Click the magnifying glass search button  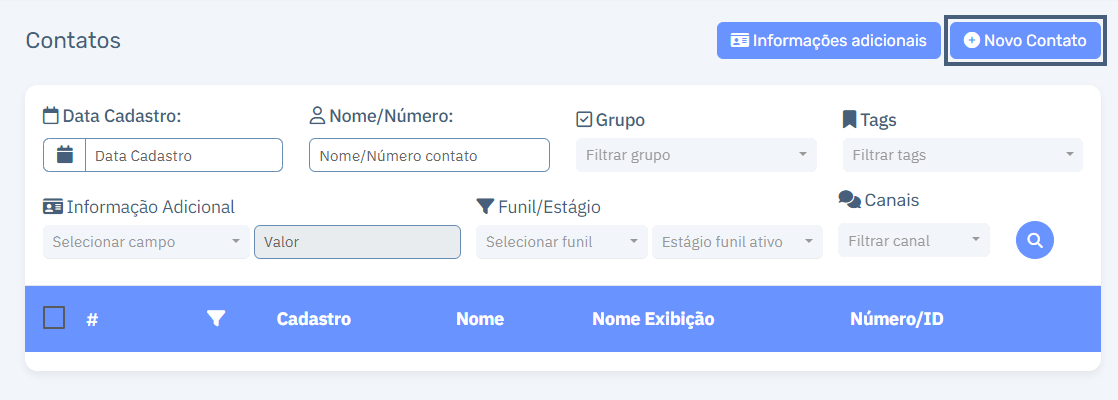point(1035,240)
